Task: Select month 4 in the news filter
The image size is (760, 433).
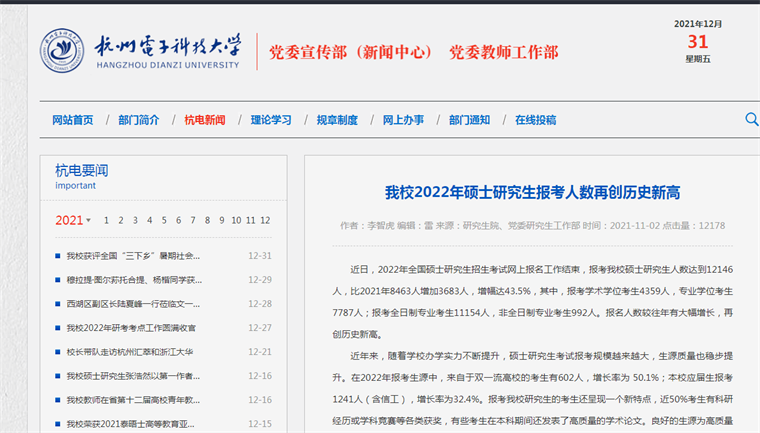Action: [150, 220]
